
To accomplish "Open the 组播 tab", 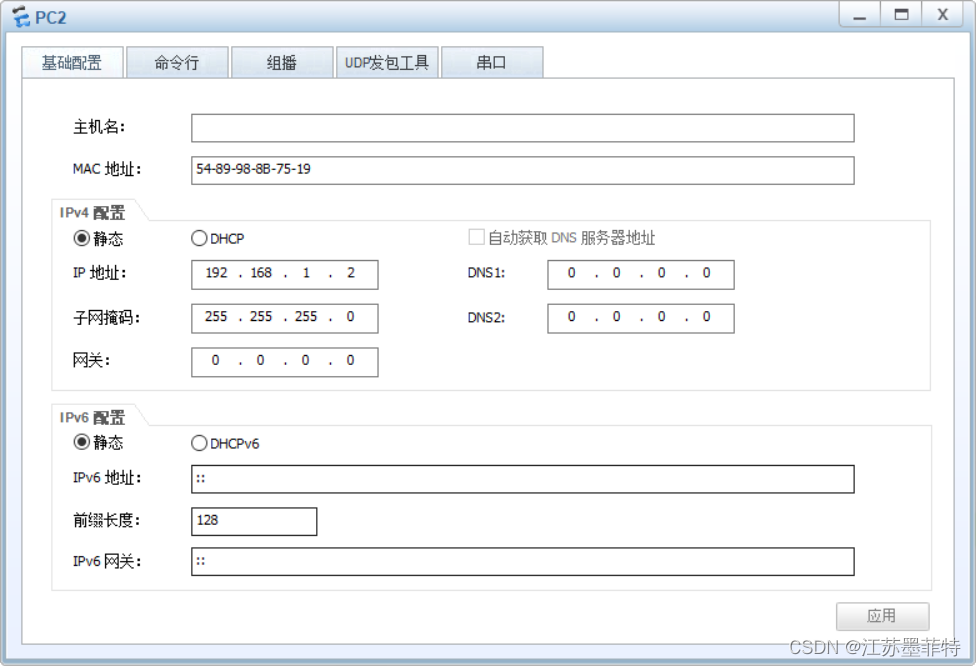I will tap(282, 62).
